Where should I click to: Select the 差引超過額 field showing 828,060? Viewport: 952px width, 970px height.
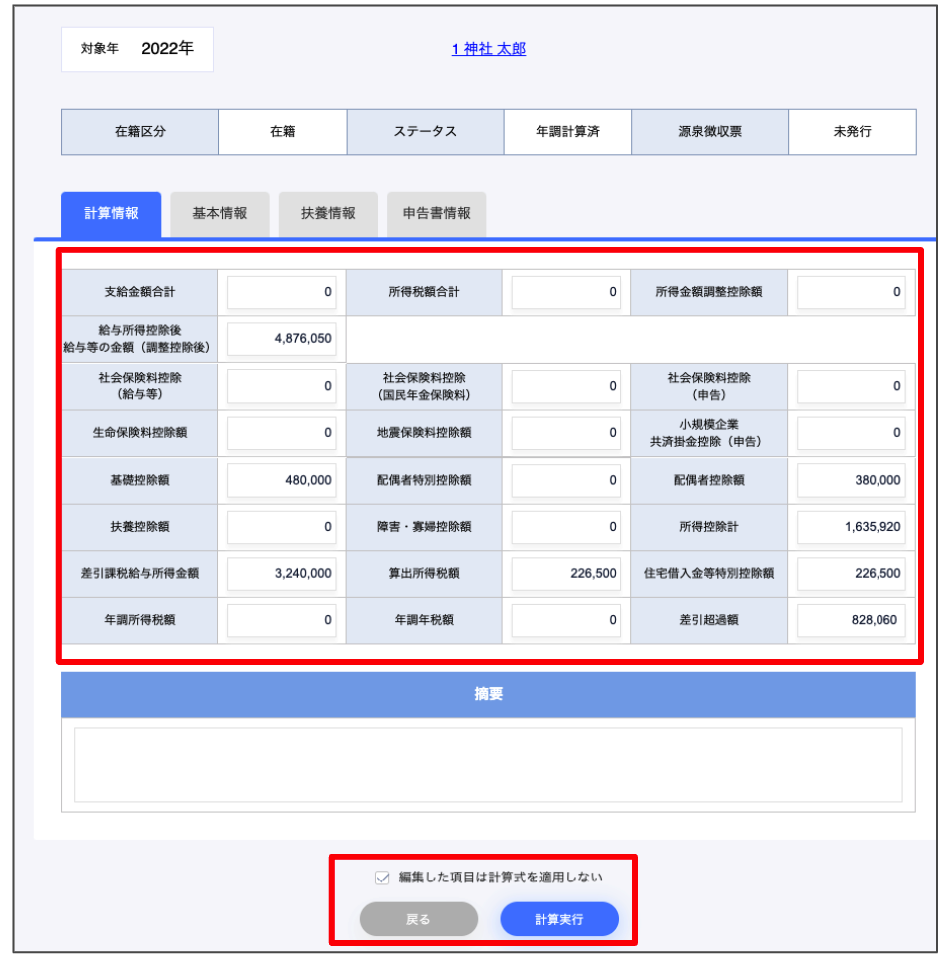(x=851, y=621)
